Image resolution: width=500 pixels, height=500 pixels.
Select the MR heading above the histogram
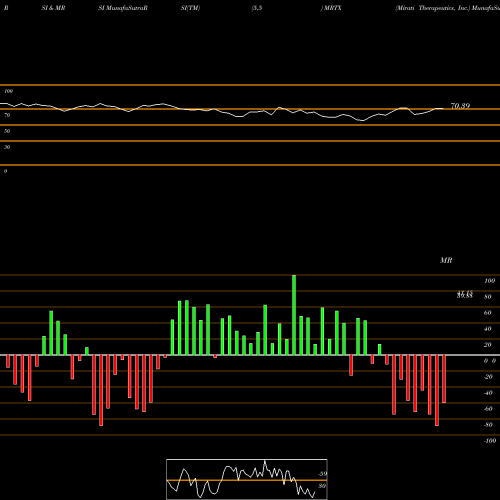click(x=446, y=260)
